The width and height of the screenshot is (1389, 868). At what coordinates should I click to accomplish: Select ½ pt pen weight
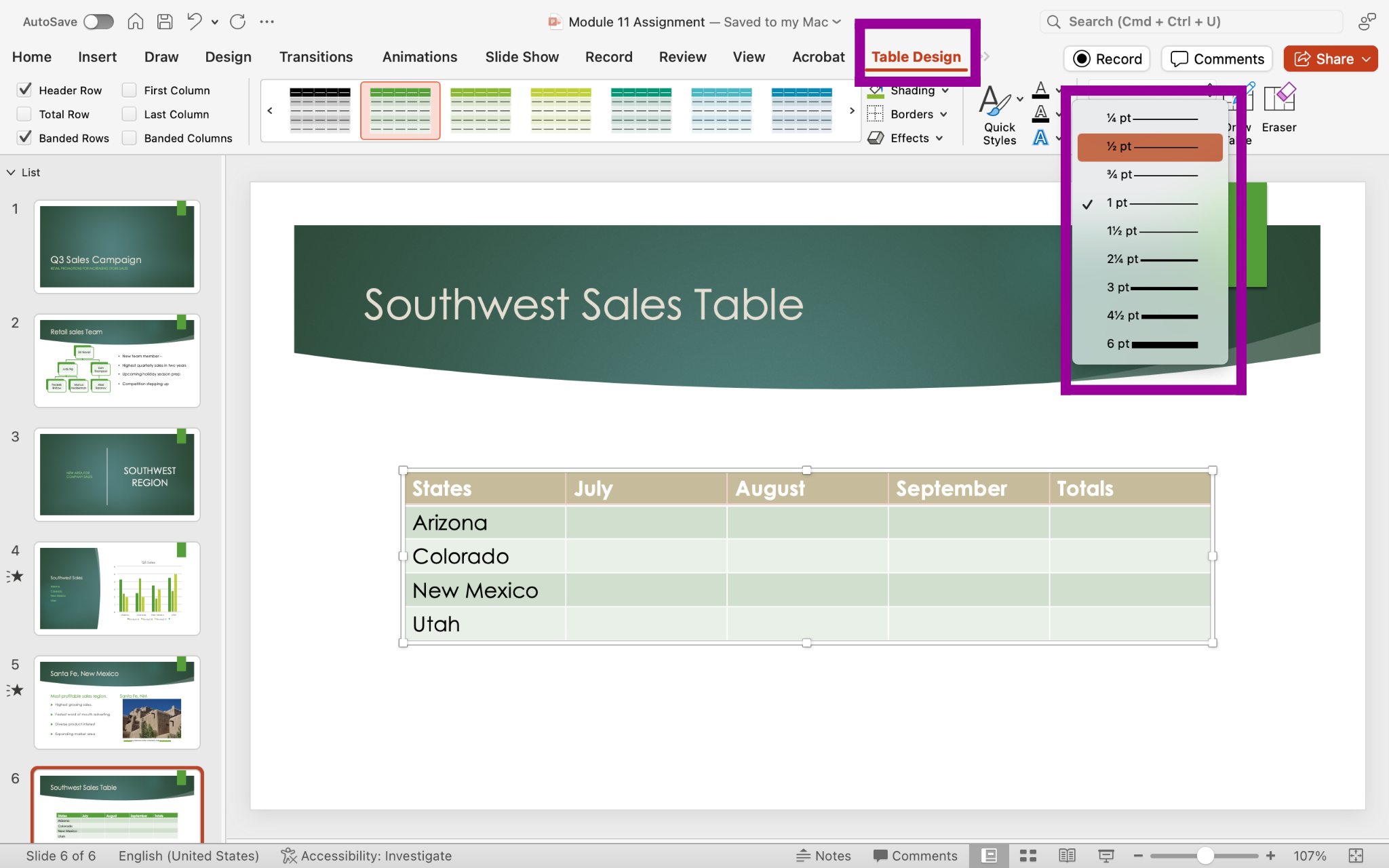coord(1150,146)
